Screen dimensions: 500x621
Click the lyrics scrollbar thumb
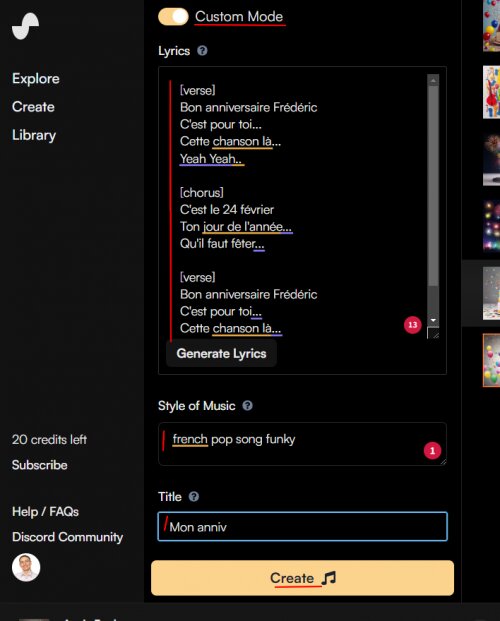coord(433,185)
